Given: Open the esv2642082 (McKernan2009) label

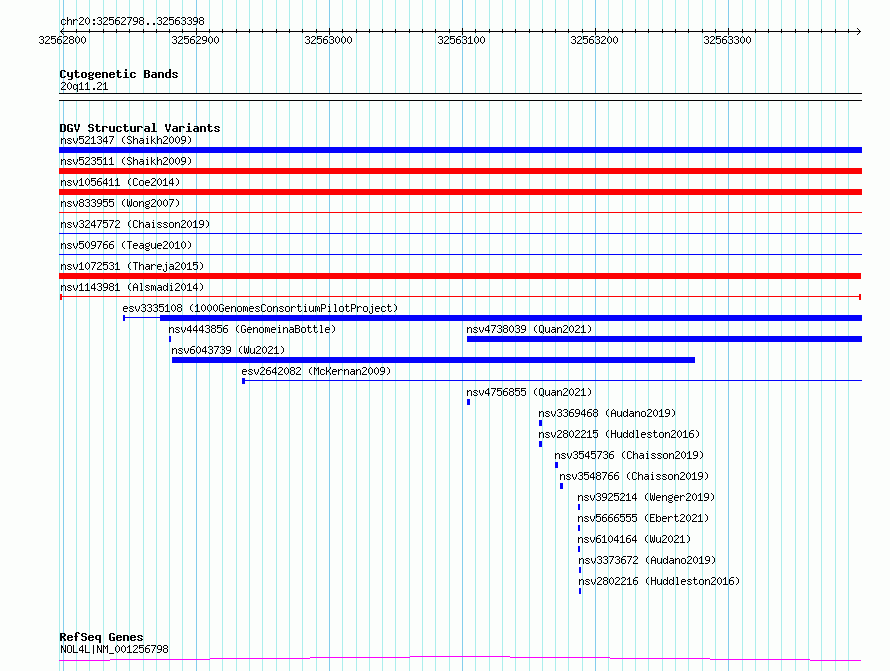Looking at the screenshot, I should point(316,371).
